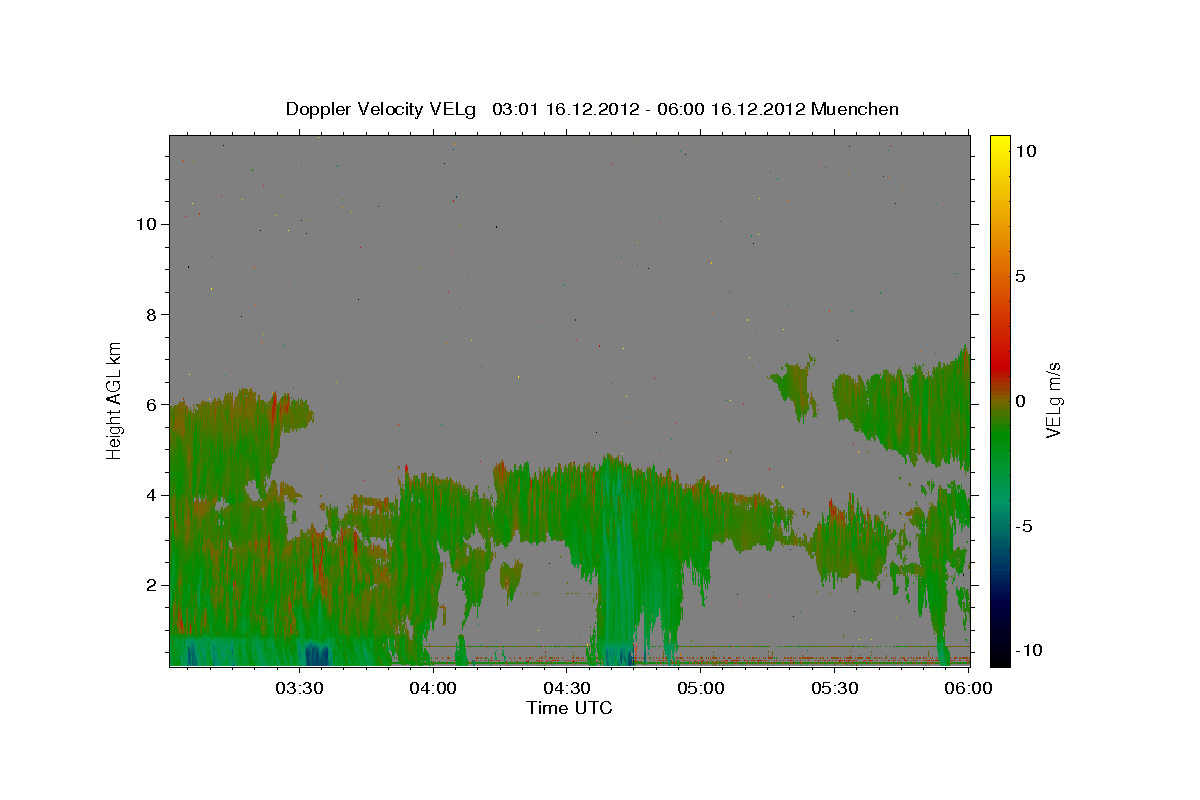Click the '04:00' time tick label
Screen dimensions: 1200x800
pyautogui.click(x=434, y=688)
